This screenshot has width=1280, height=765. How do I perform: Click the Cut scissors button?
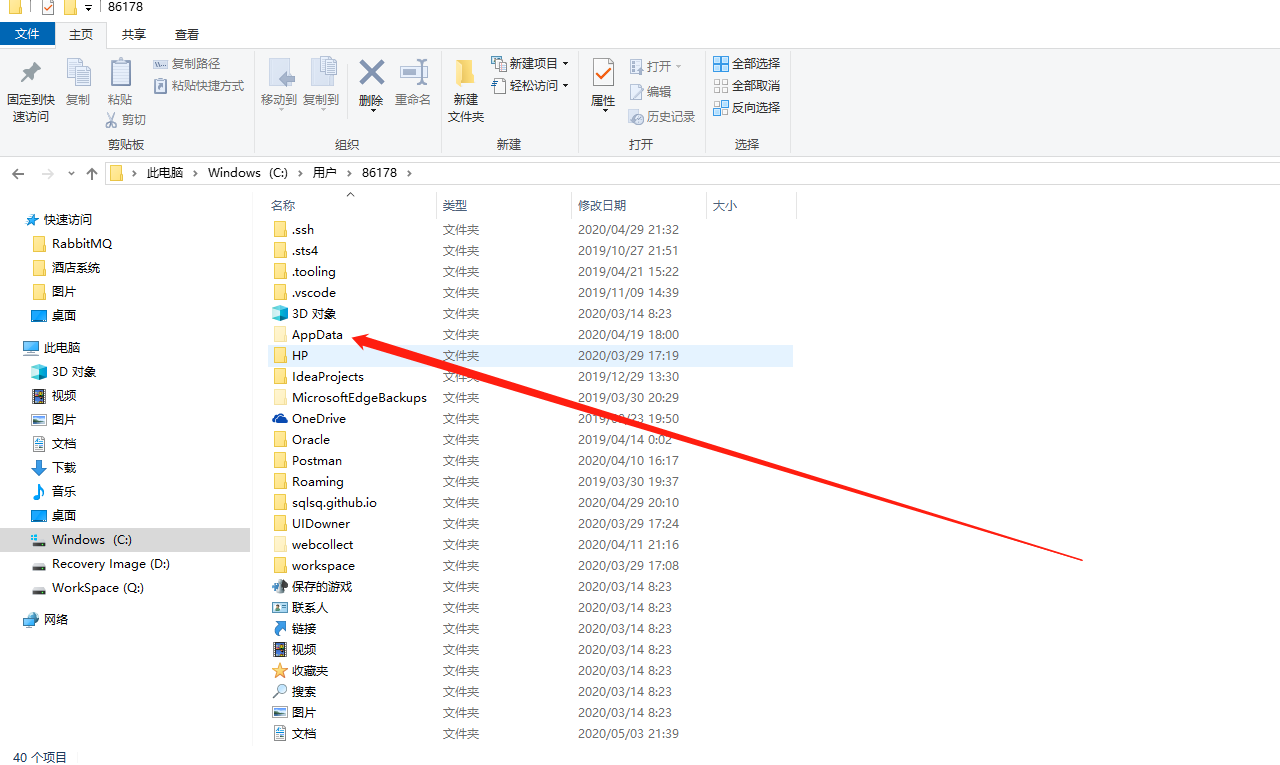[126, 120]
